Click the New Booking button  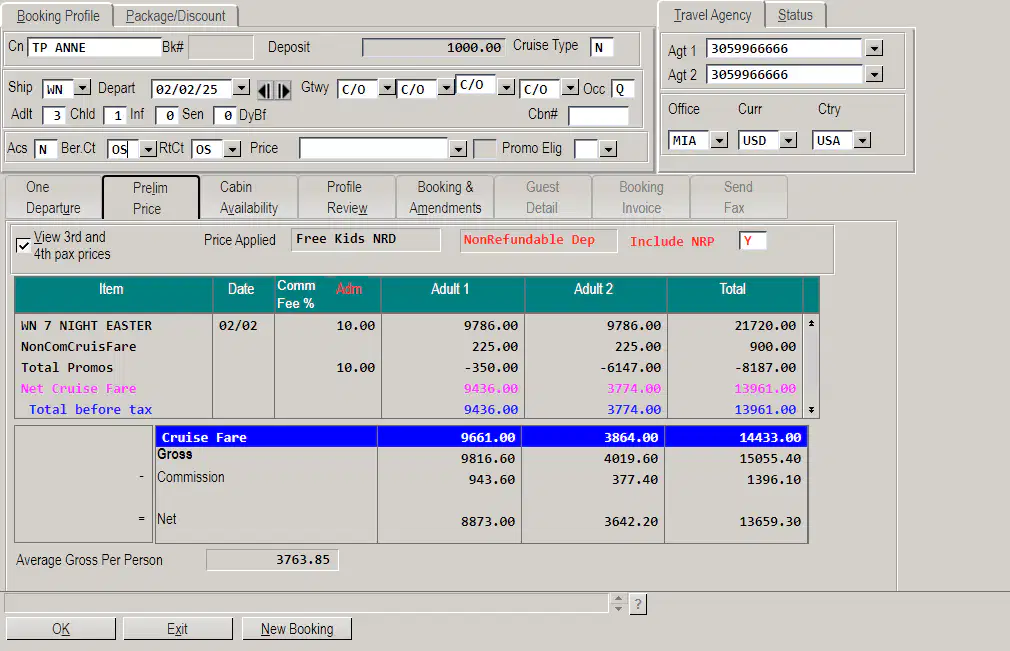tap(297, 628)
